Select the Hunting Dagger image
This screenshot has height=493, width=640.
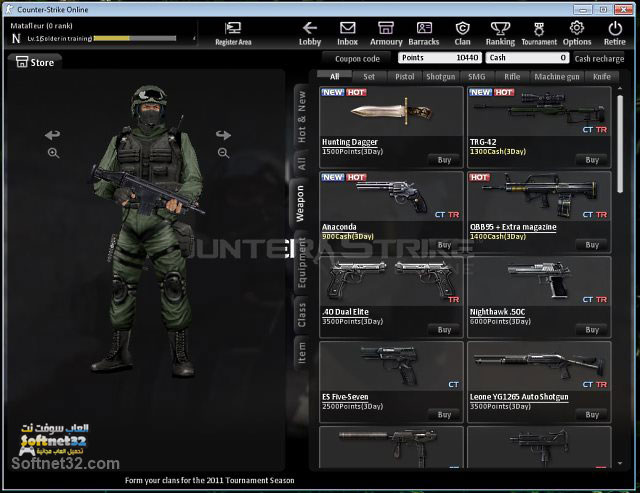pos(391,111)
